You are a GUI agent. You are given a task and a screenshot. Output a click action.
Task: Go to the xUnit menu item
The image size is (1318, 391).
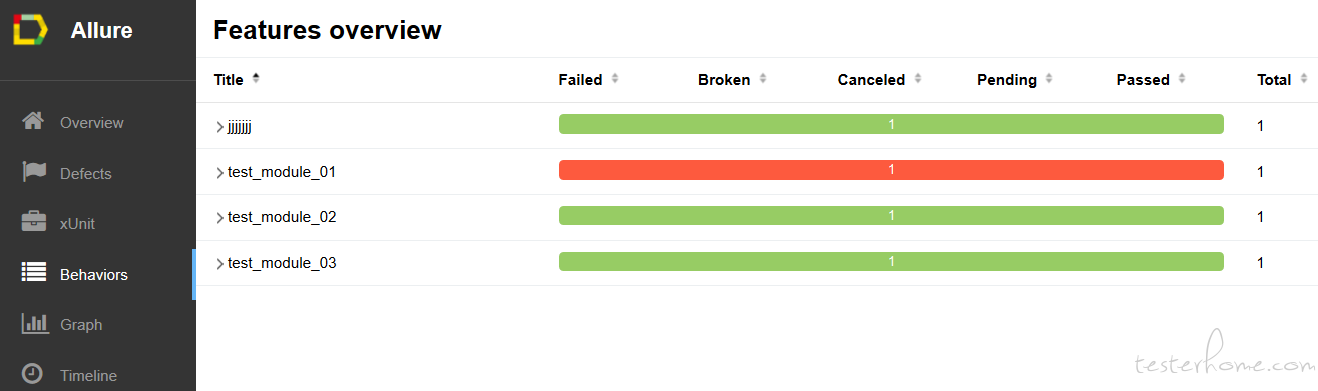77,224
